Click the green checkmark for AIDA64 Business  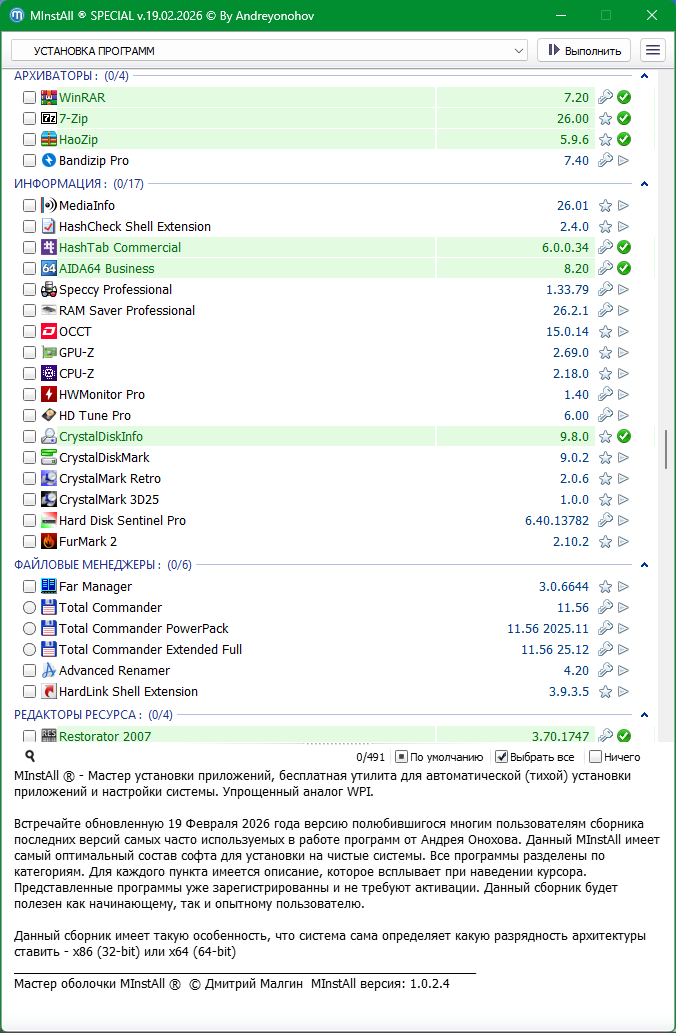pos(624,269)
